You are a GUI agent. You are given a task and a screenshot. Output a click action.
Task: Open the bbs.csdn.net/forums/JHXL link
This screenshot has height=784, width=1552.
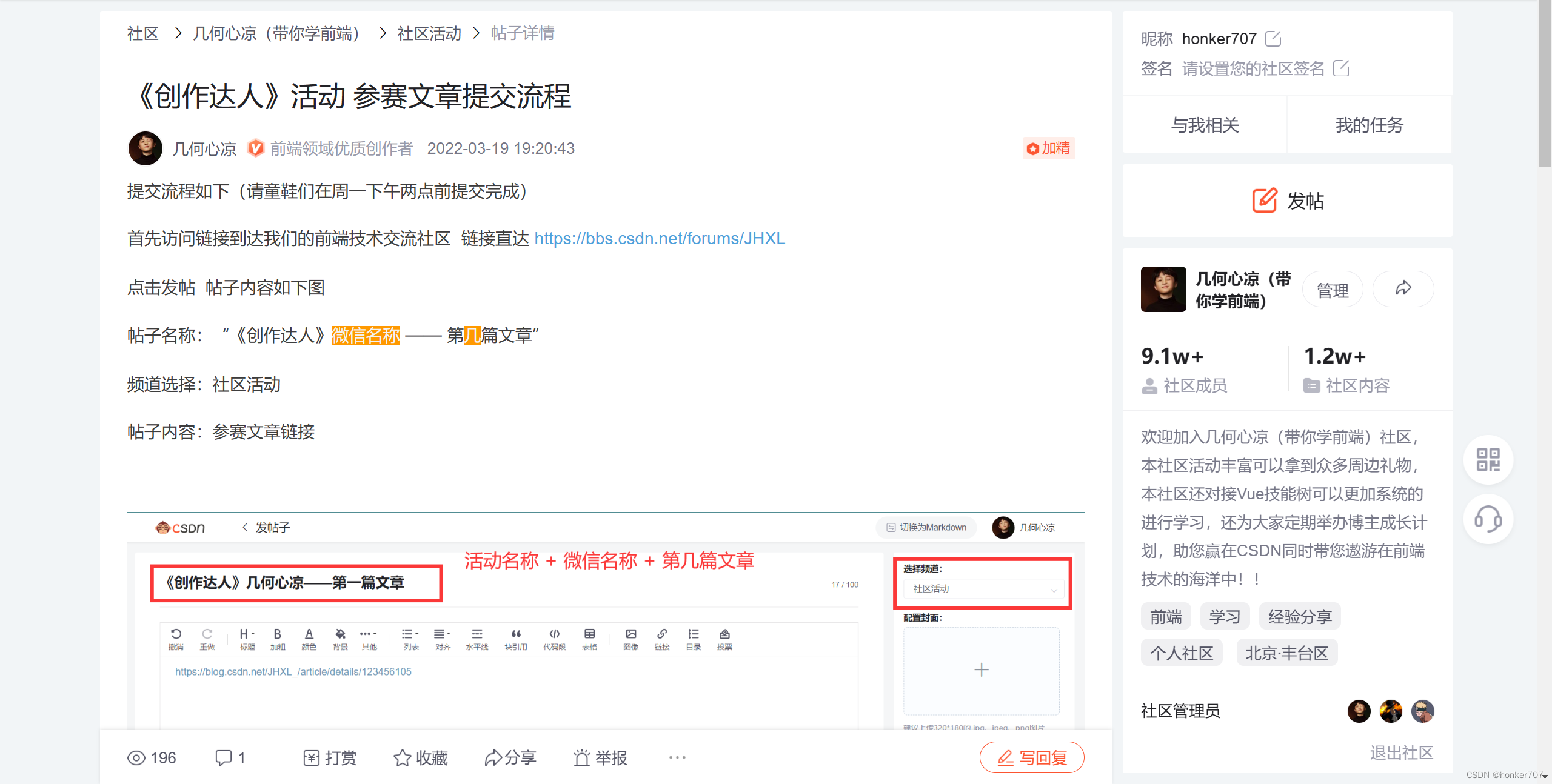pyautogui.click(x=660, y=239)
